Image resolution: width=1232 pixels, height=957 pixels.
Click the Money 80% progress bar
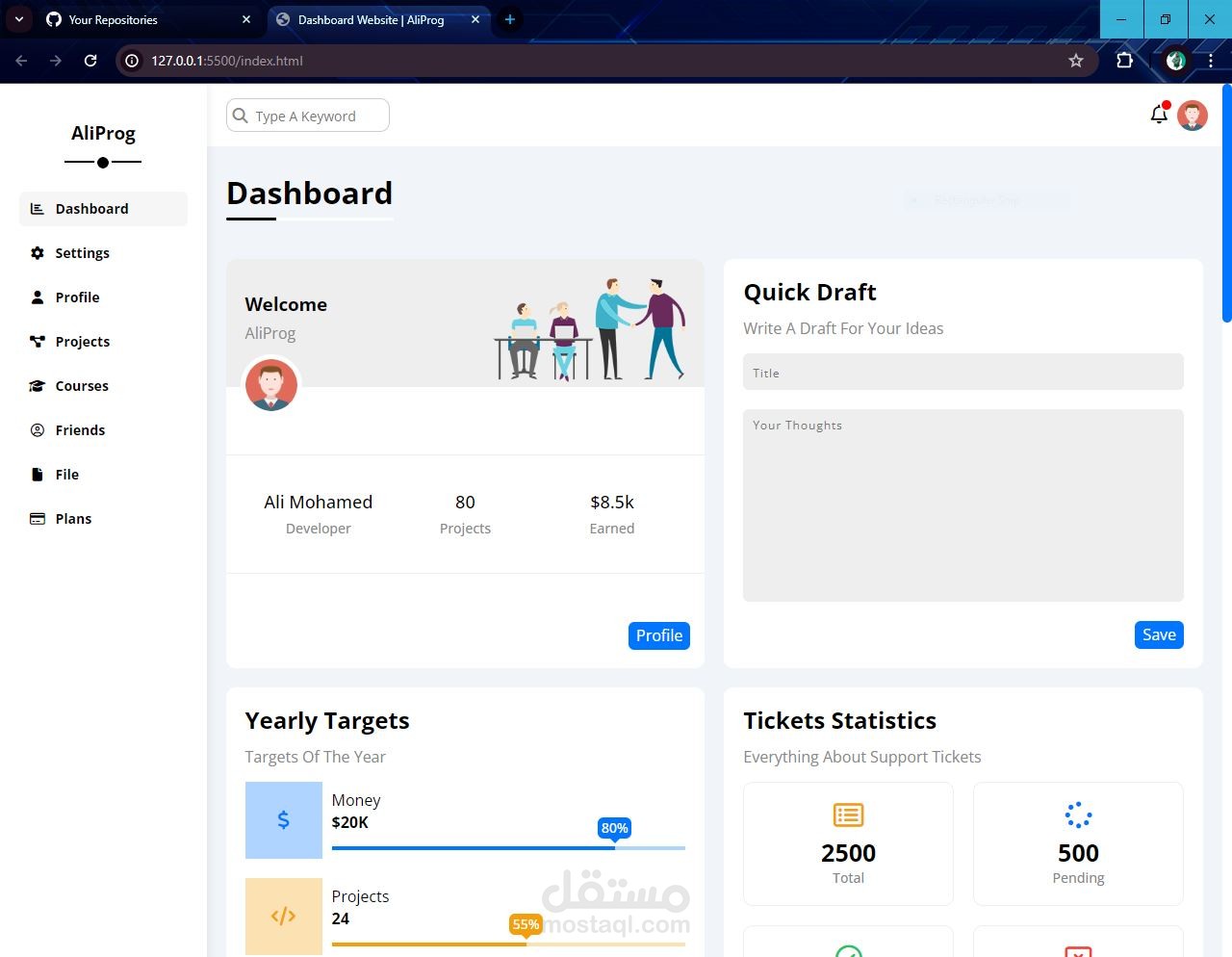tap(508, 848)
